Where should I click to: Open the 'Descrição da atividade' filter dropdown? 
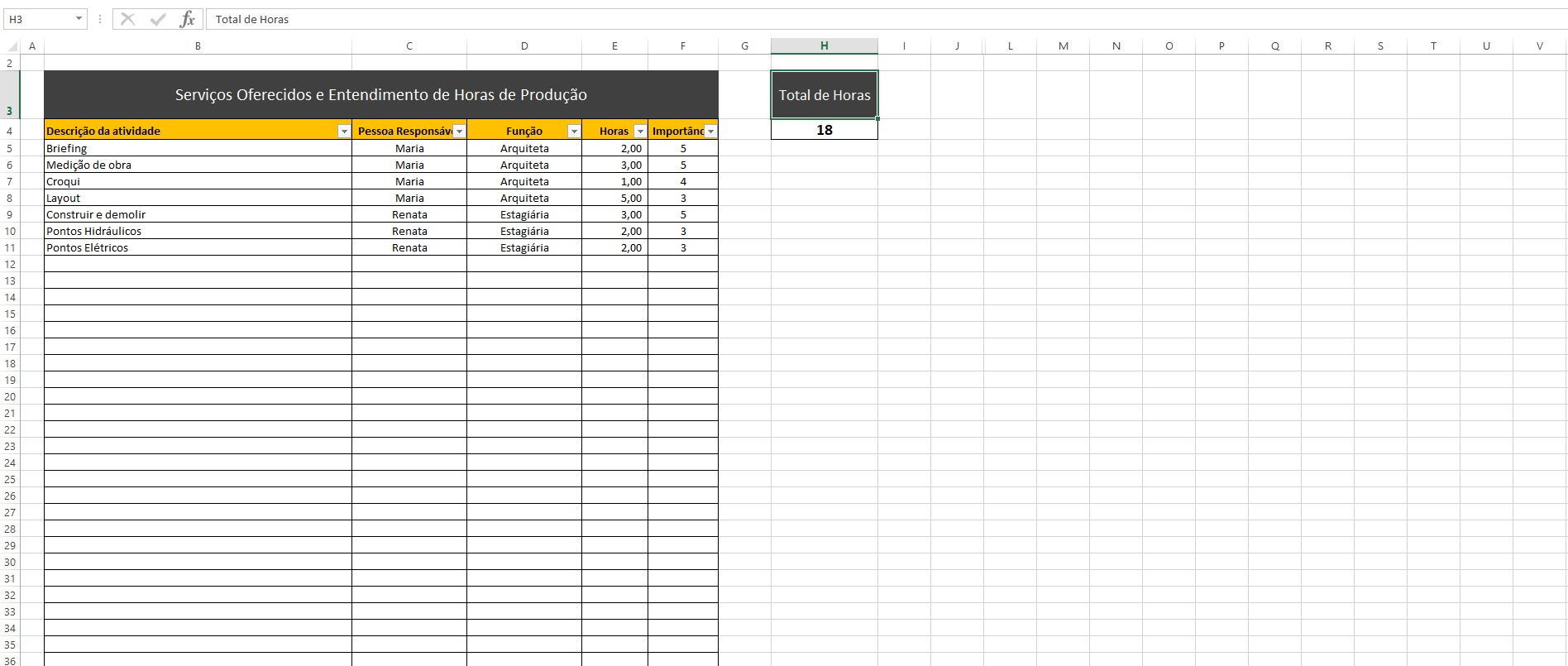pyautogui.click(x=344, y=132)
